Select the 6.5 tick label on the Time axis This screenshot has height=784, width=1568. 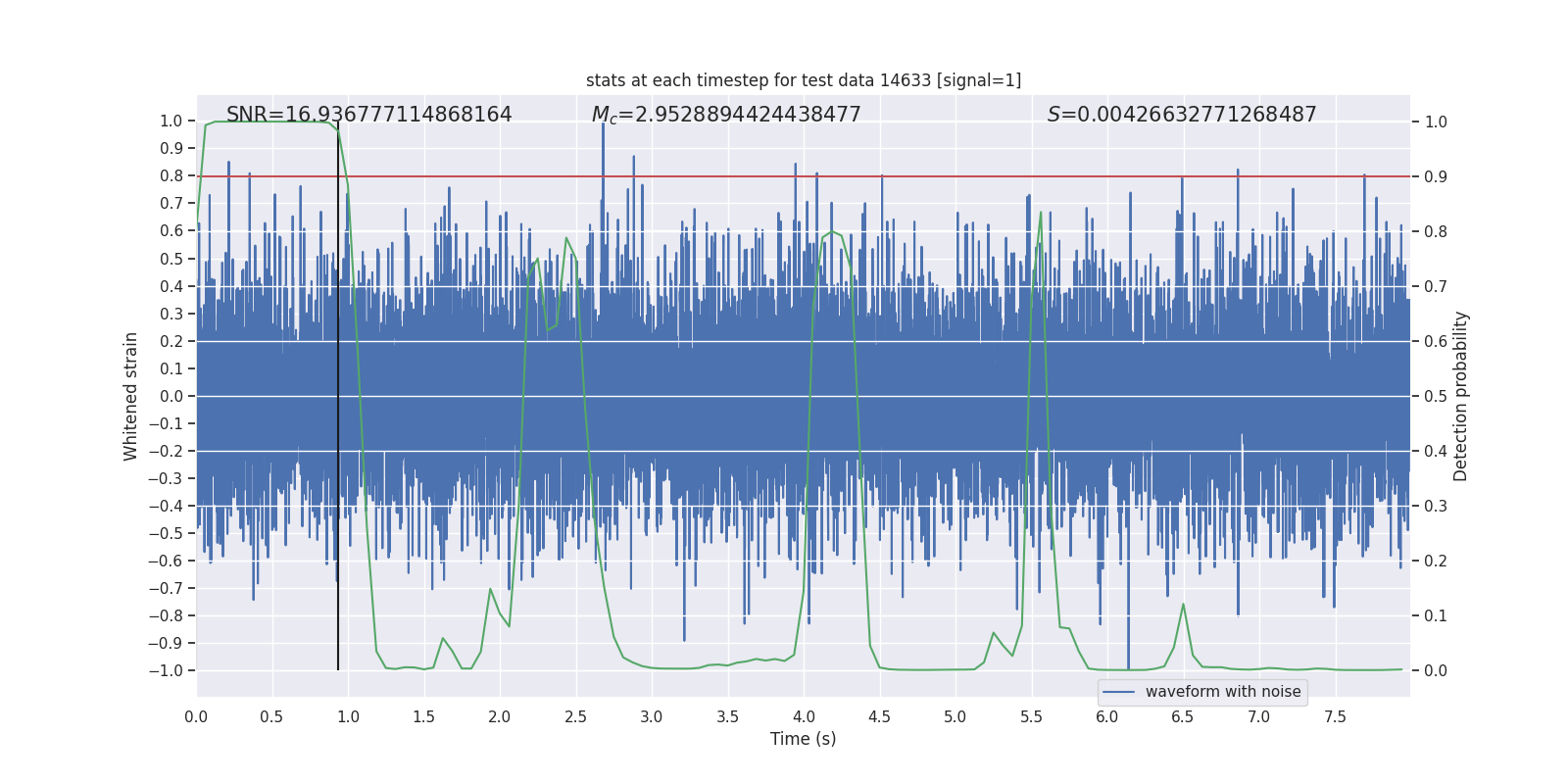point(1183,716)
